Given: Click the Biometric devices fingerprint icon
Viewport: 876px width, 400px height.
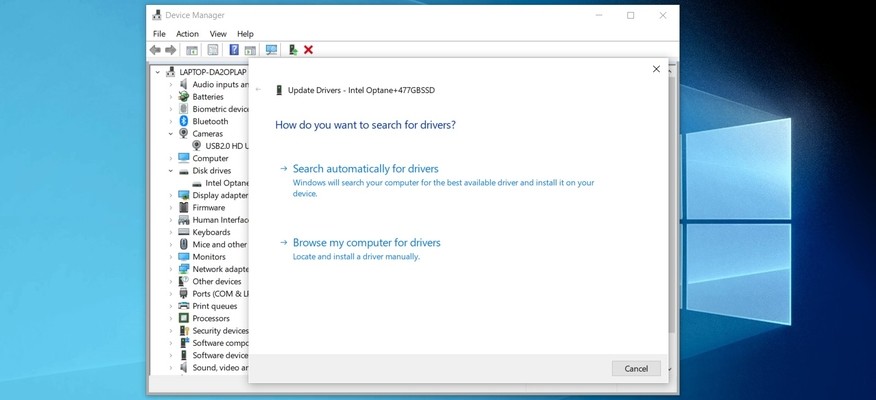Looking at the screenshot, I should pos(183,109).
